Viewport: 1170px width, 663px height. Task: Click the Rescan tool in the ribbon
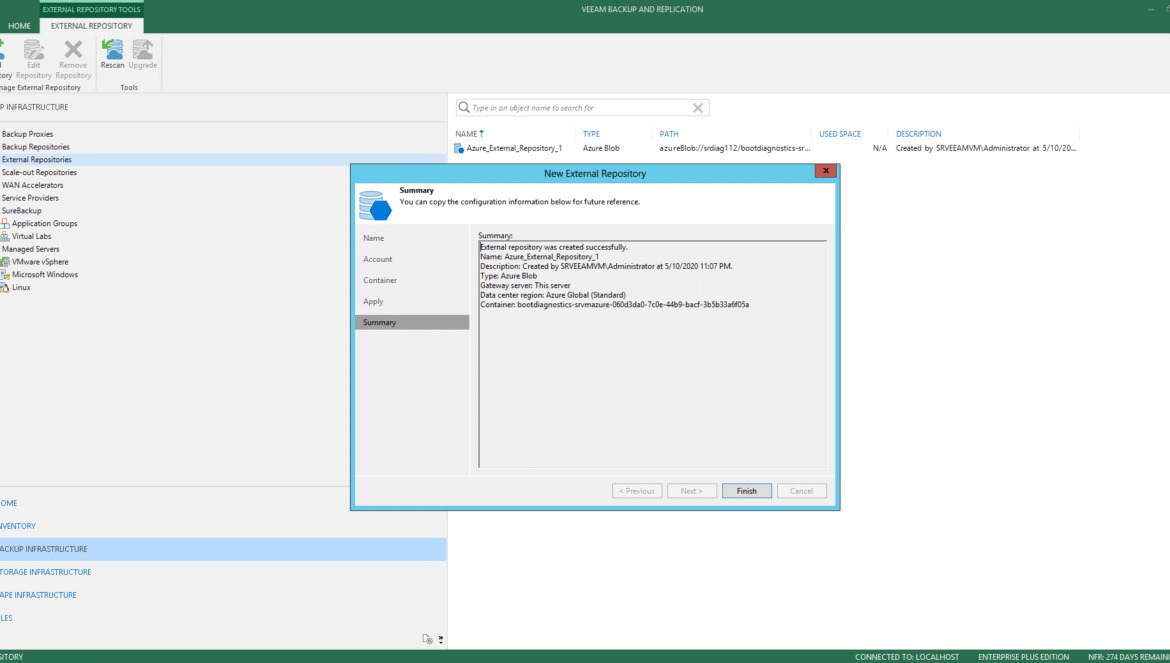pyautogui.click(x=113, y=54)
